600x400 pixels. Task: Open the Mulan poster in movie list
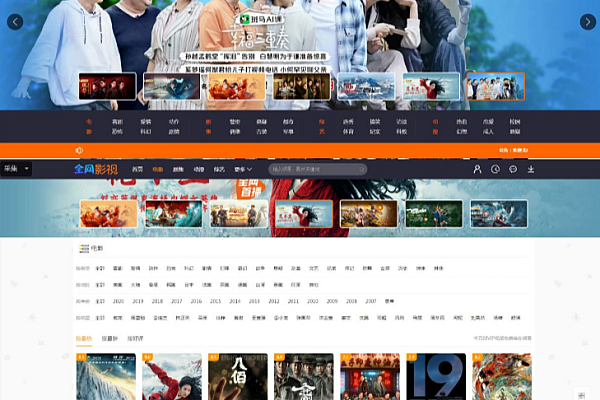pyautogui.click(x=172, y=377)
